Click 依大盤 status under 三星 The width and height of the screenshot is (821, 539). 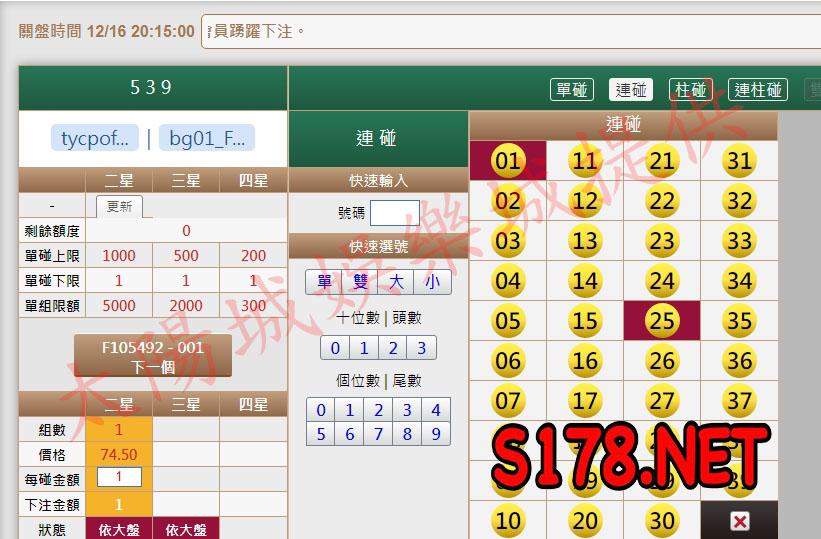point(186,529)
